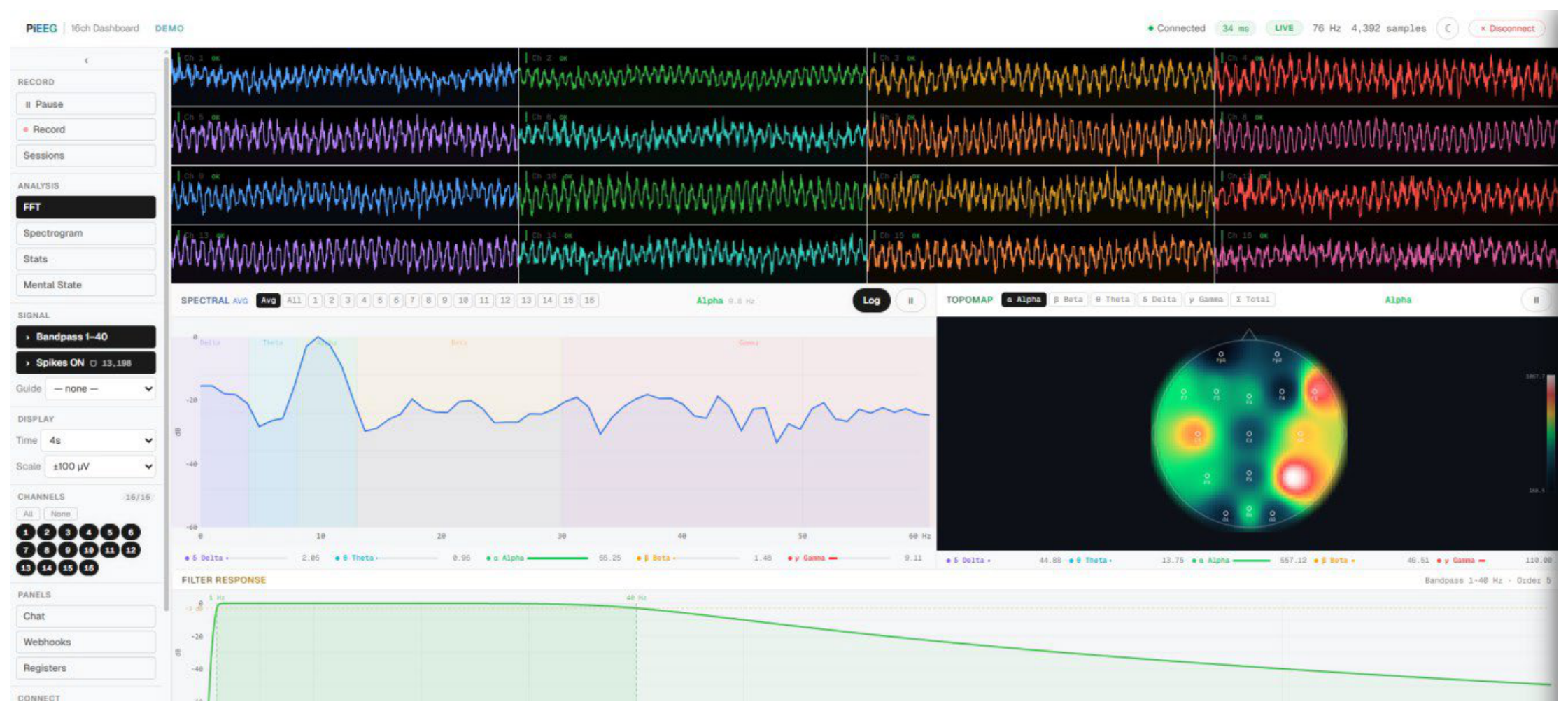The height and width of the screenshot is (711, 1568).
Task: Toggle channel 5 circle in channels list
Action: [110, 532]
